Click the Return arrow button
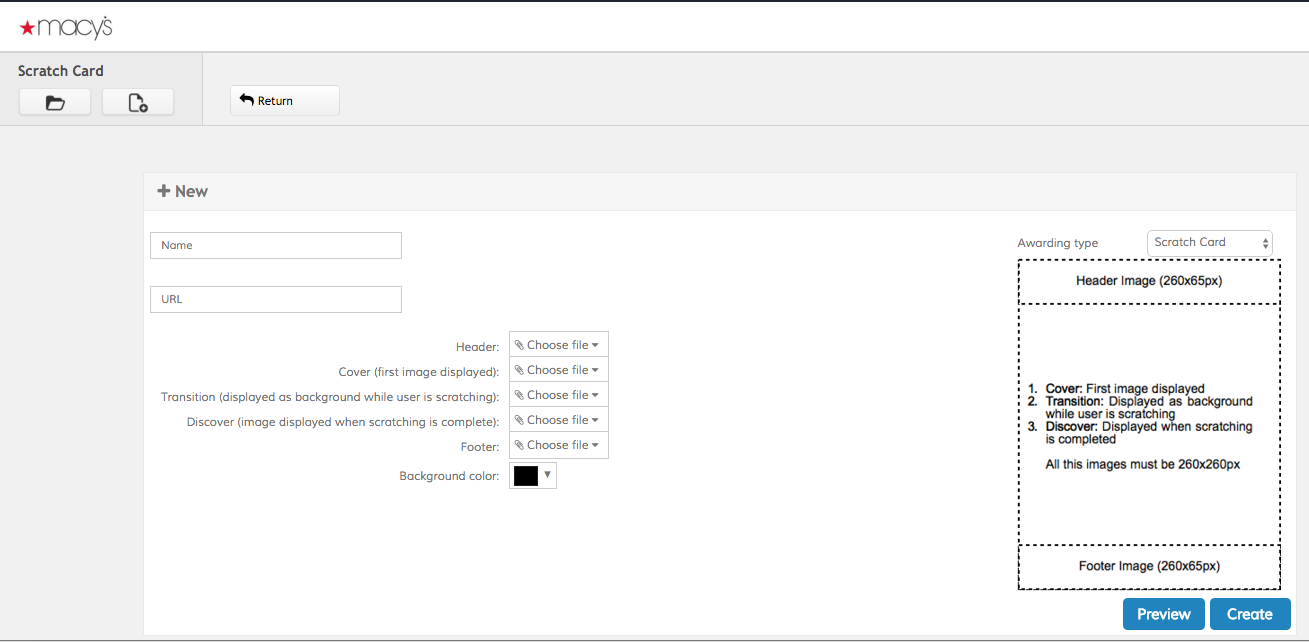Image resolution: width=1309 pixels, height=642 pixels. [x=284, y=101]
